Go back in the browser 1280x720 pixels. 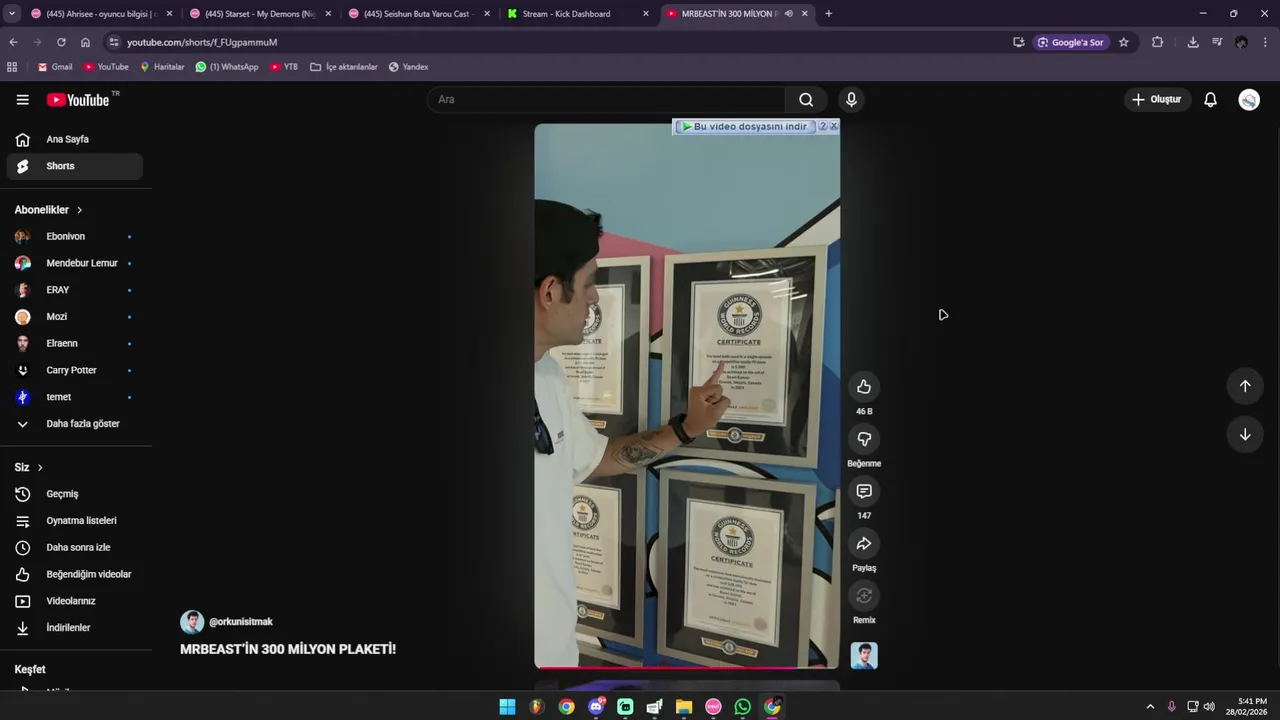tap(13, 42)
